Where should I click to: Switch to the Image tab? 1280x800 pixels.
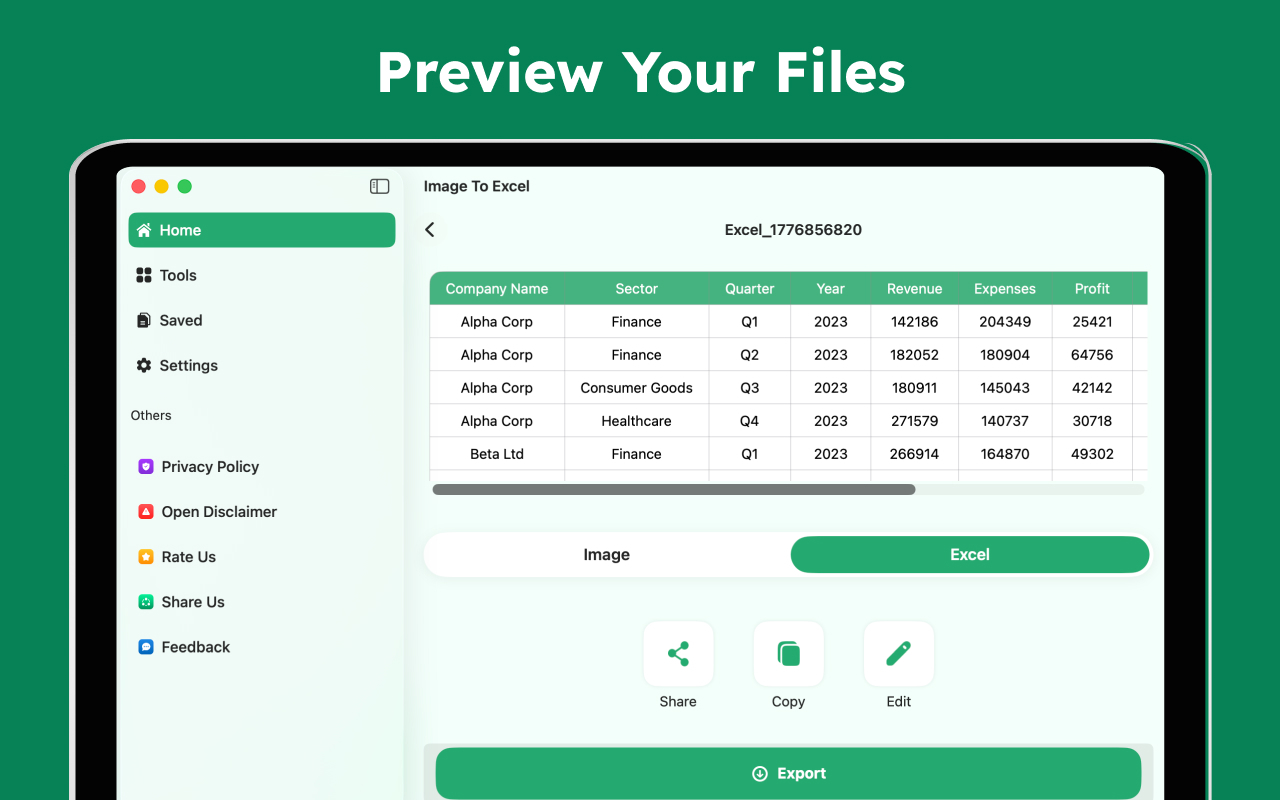coord(607,555)
